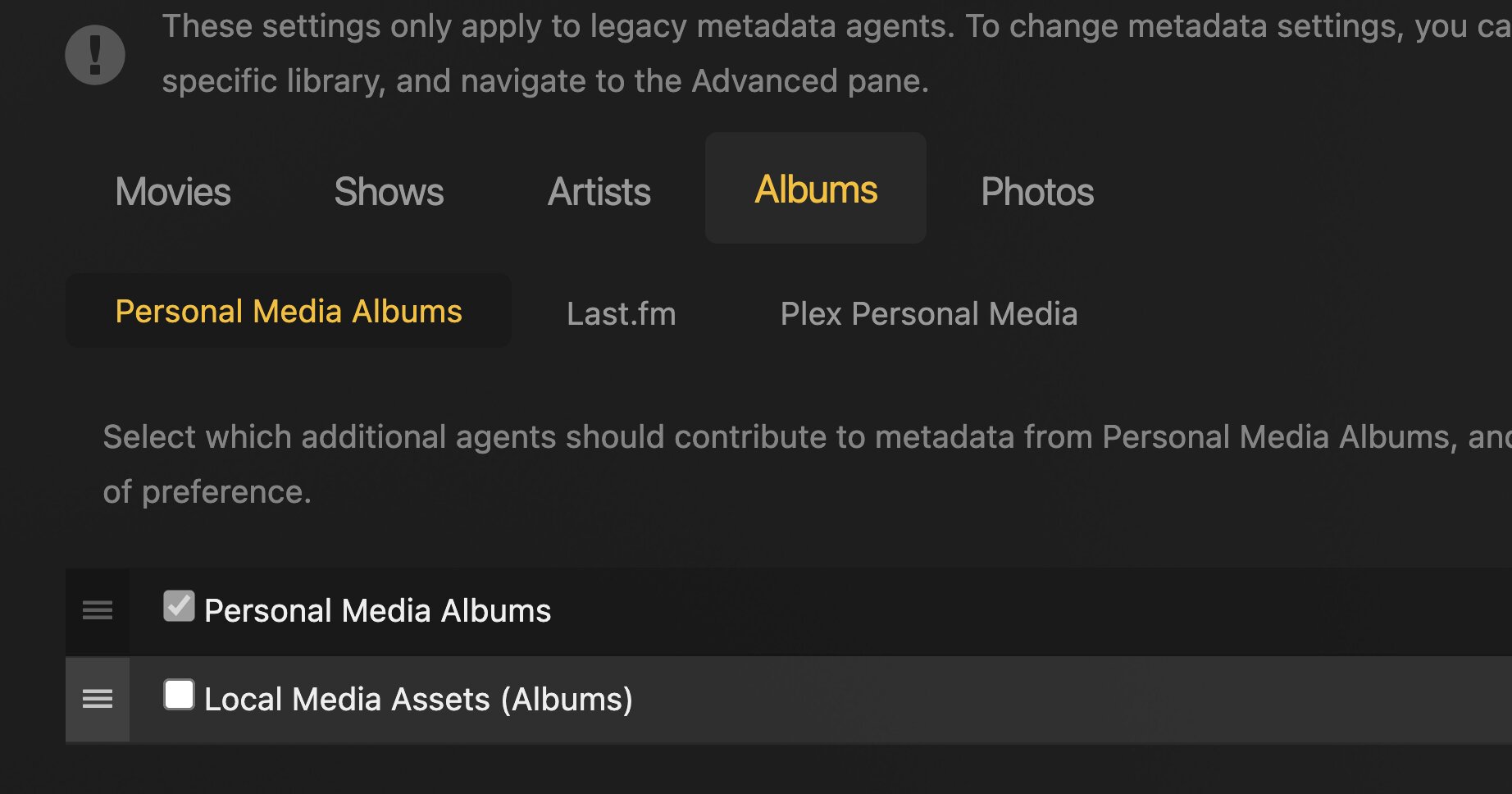This screenshot has height=794, width=1512.
Task: Click the "of preference." text line
Action: [207, 492]
